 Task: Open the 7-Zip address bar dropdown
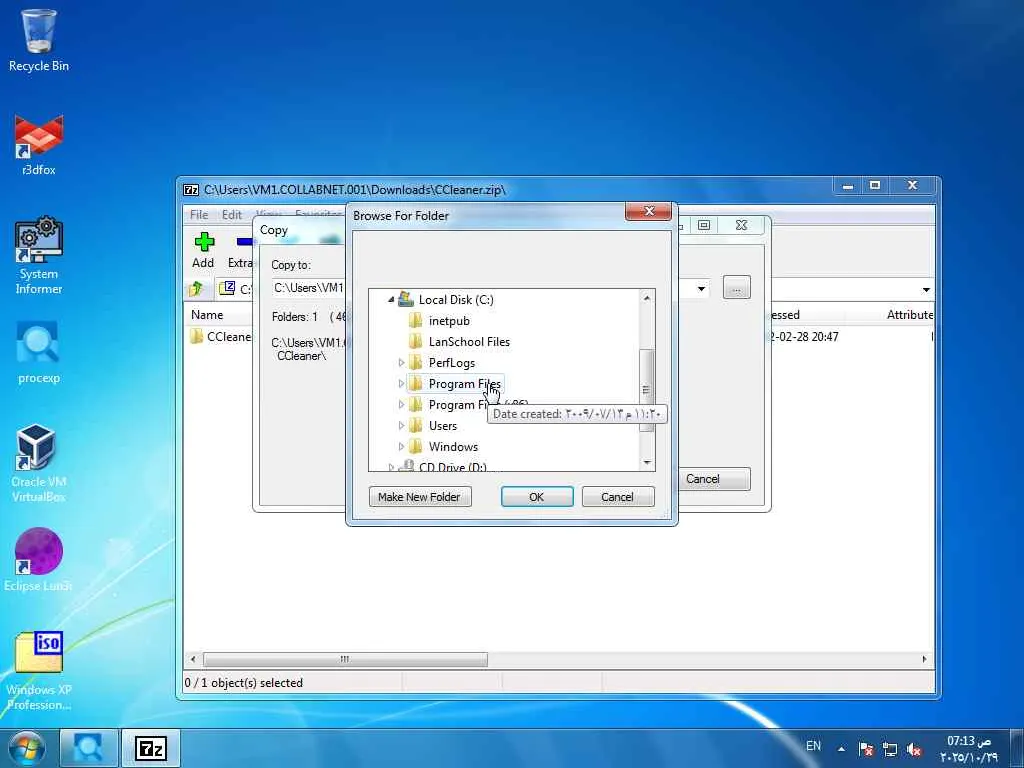[926, 289]
